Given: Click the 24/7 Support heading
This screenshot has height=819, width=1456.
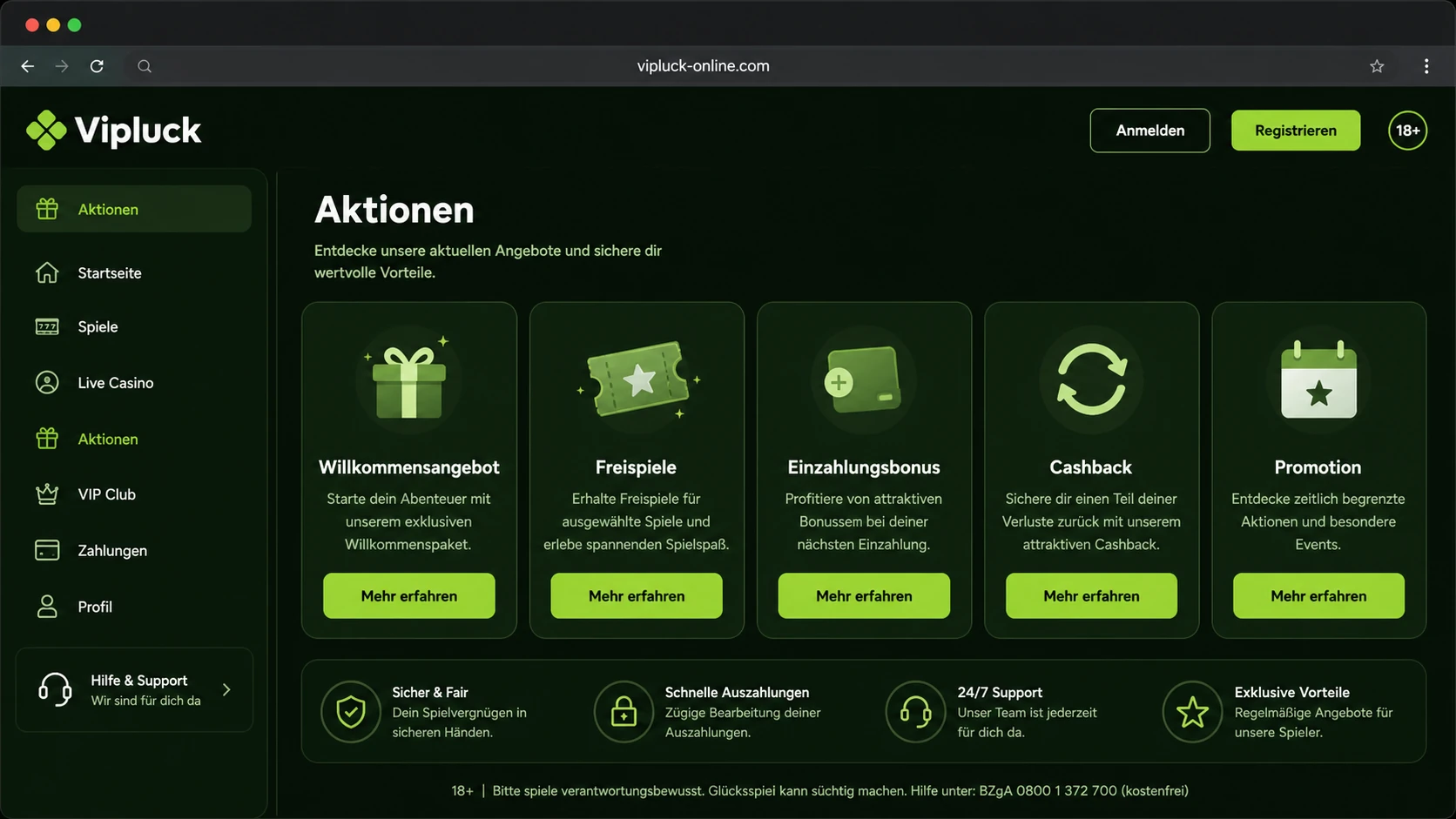Looking at the screenshot, I should tap(1000, 692).
